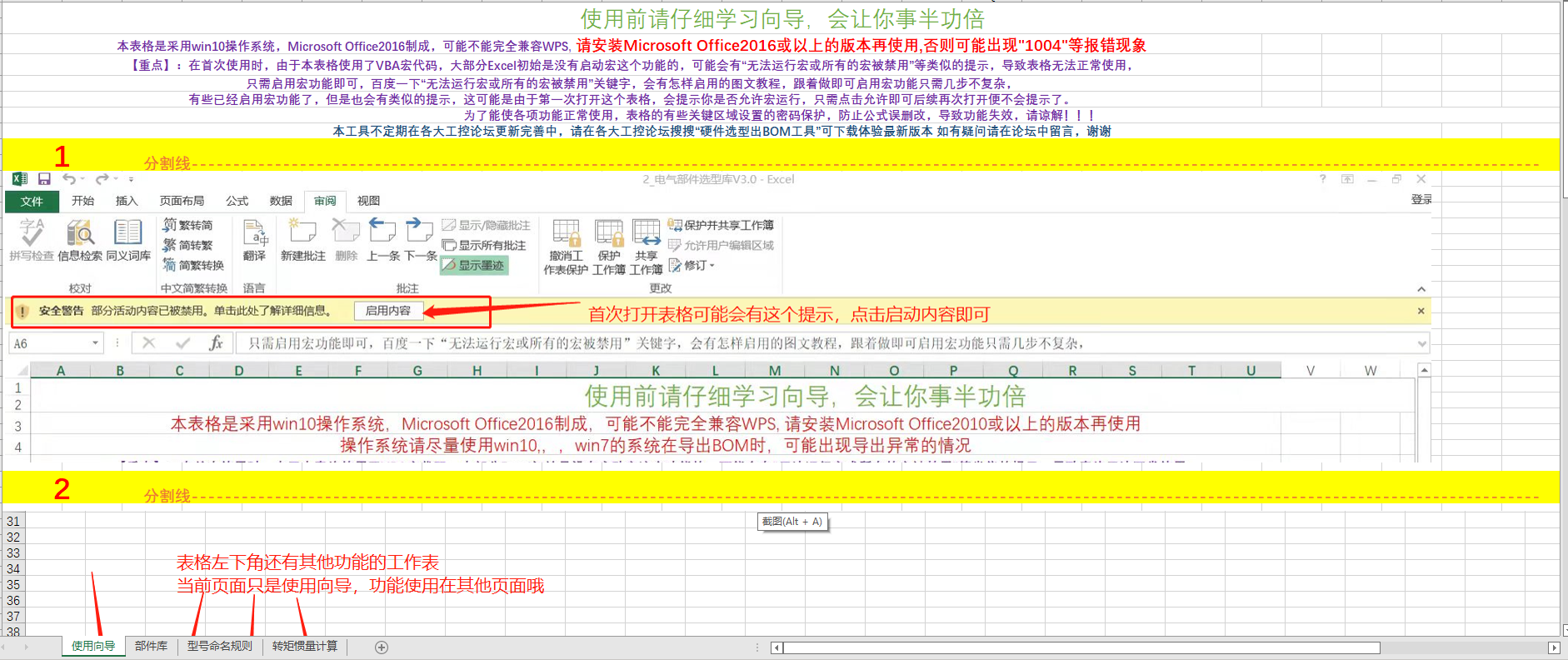Click the Undo arrow icon

69,179
